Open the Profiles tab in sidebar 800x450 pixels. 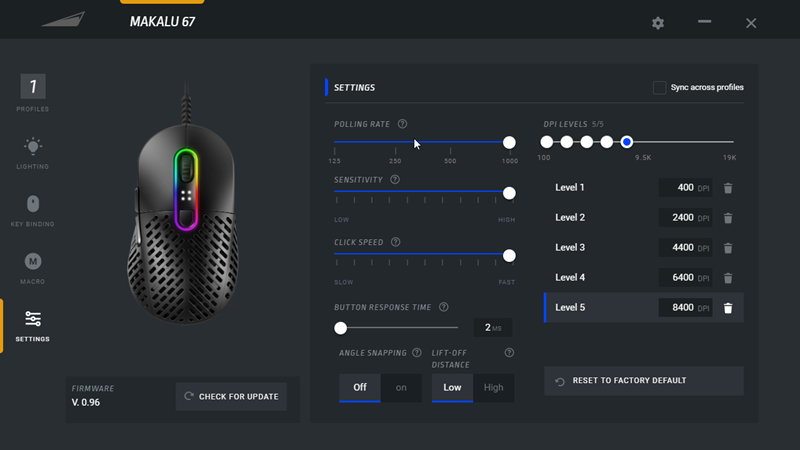tap(33, 92)
